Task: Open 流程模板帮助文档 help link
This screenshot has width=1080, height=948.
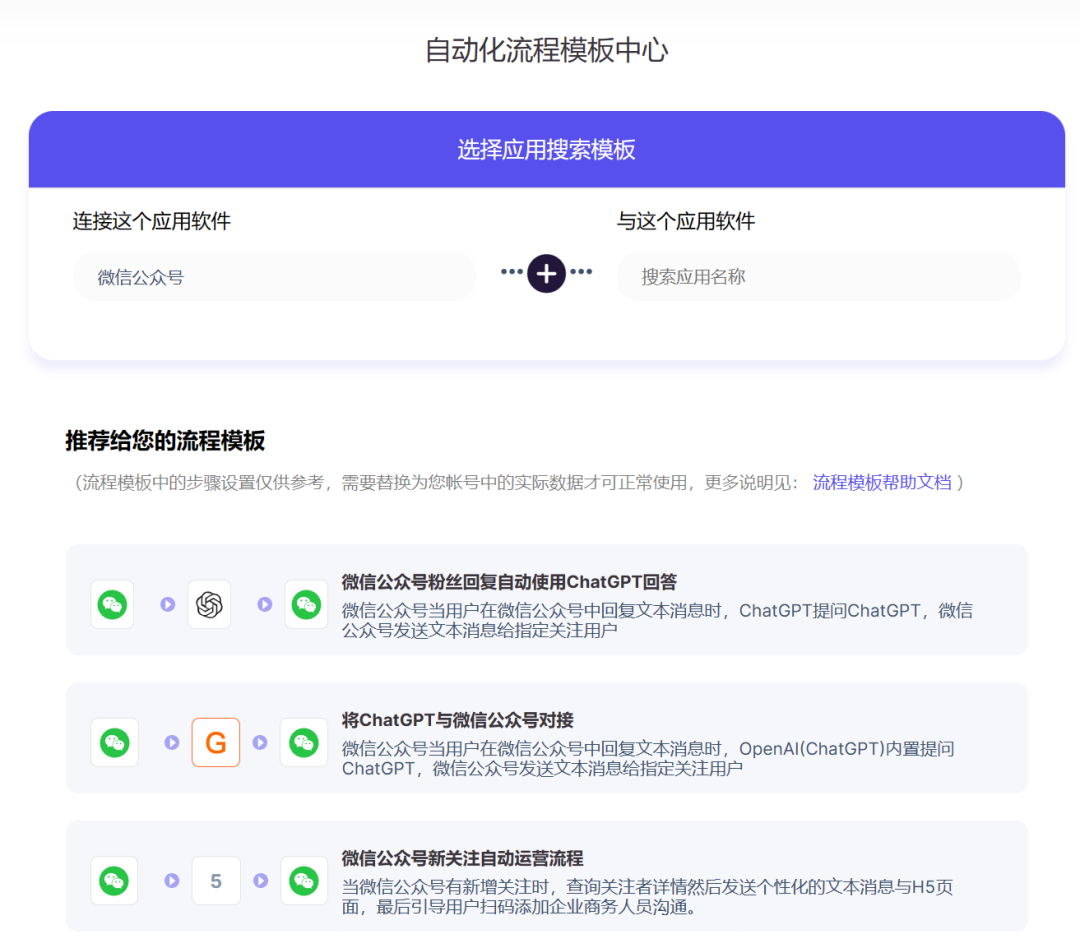Action: (882, 482)
